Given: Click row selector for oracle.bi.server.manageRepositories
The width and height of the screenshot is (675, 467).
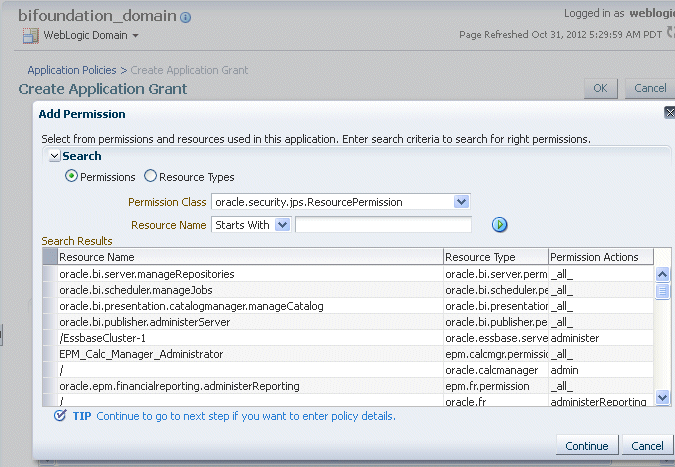Looking at the screenshot, I should pos(50,274).
